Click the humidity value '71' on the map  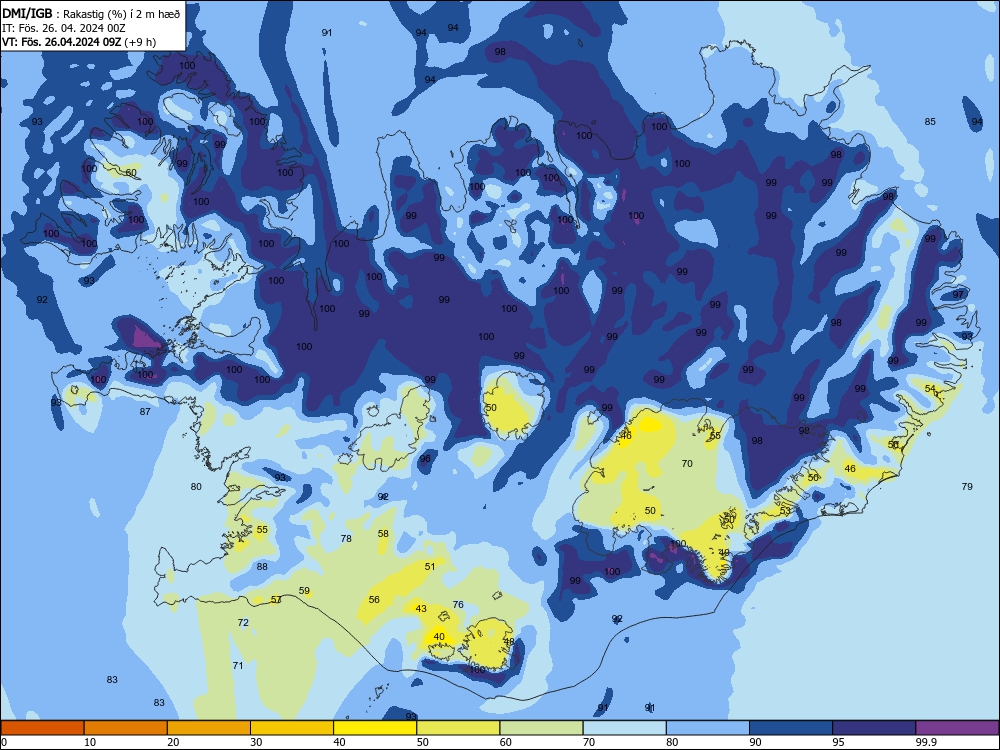(x=238, y=665)
